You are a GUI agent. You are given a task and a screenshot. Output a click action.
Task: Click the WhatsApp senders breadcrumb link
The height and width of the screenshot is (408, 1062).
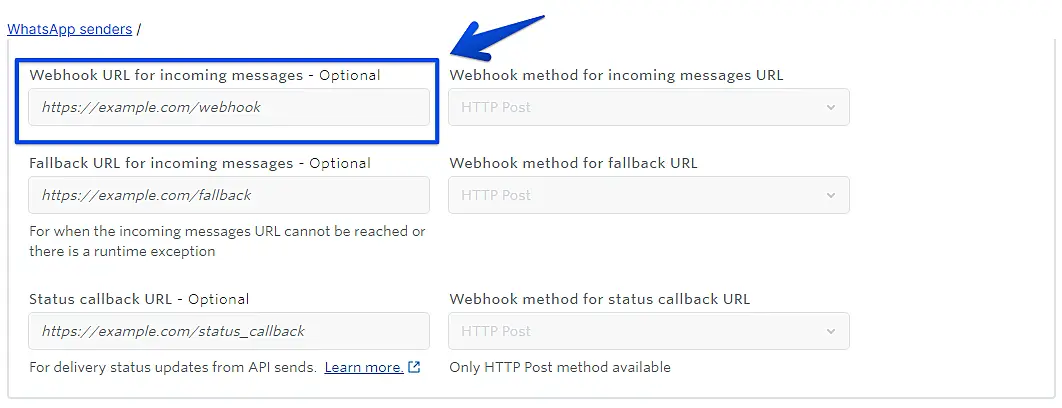[x=70, y=29]
